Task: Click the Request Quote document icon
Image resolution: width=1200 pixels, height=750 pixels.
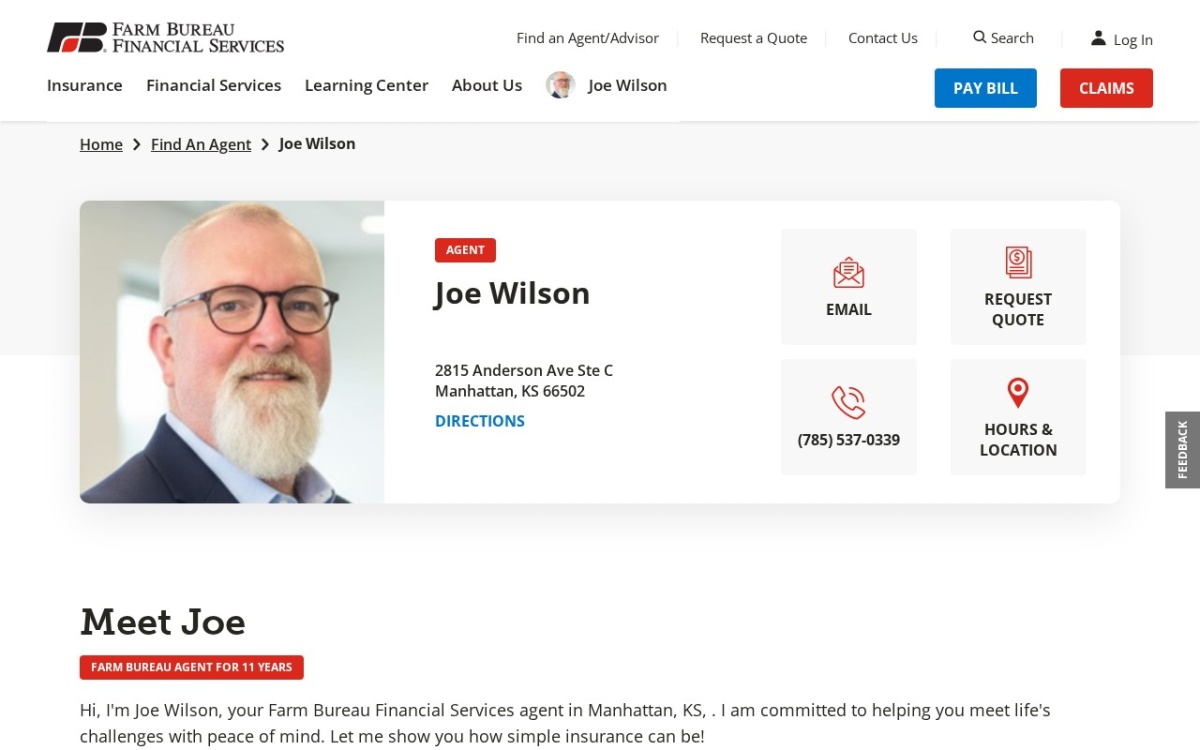Action: 1018,262
